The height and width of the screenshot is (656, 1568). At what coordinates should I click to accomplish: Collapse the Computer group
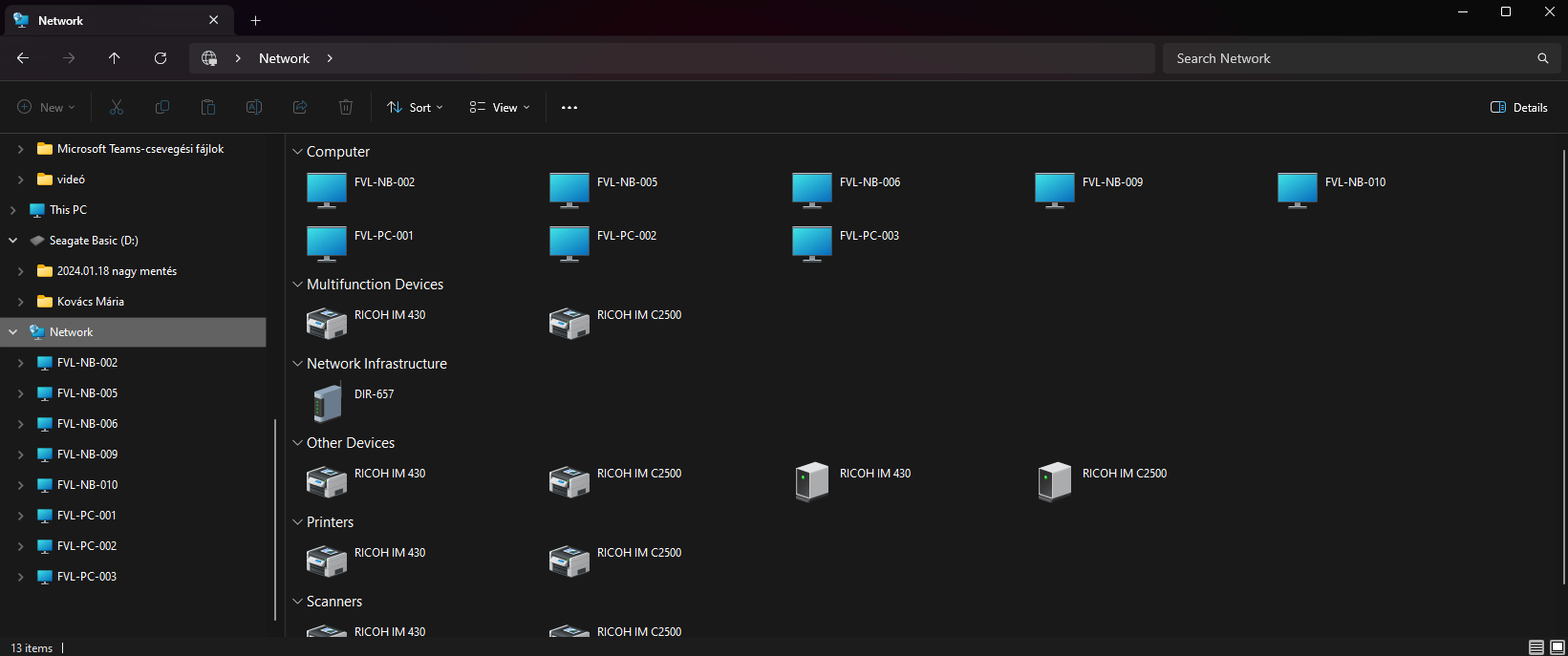(x=297, y=152)
